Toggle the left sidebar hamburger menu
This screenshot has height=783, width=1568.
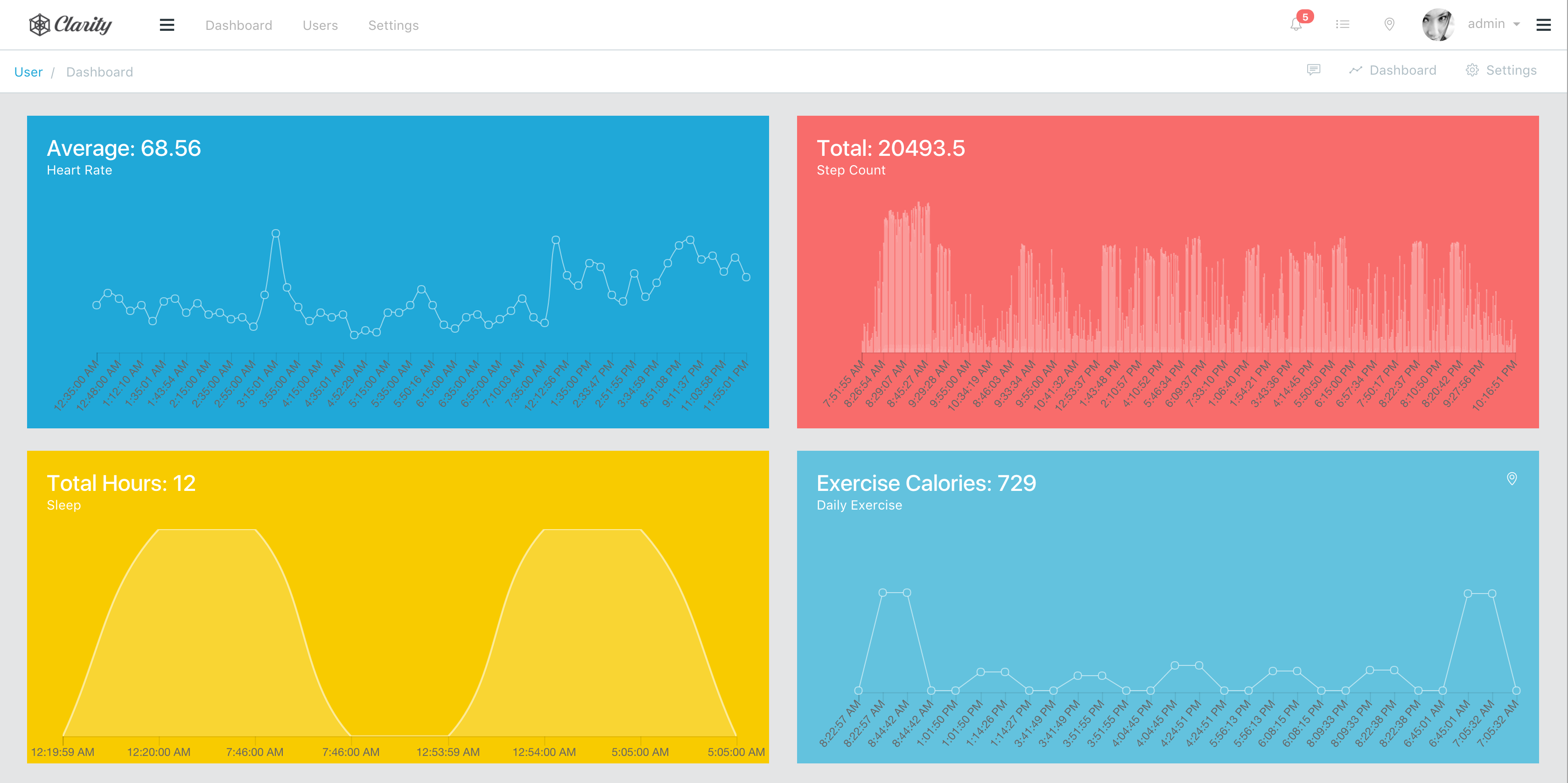[x=167, y=25]
